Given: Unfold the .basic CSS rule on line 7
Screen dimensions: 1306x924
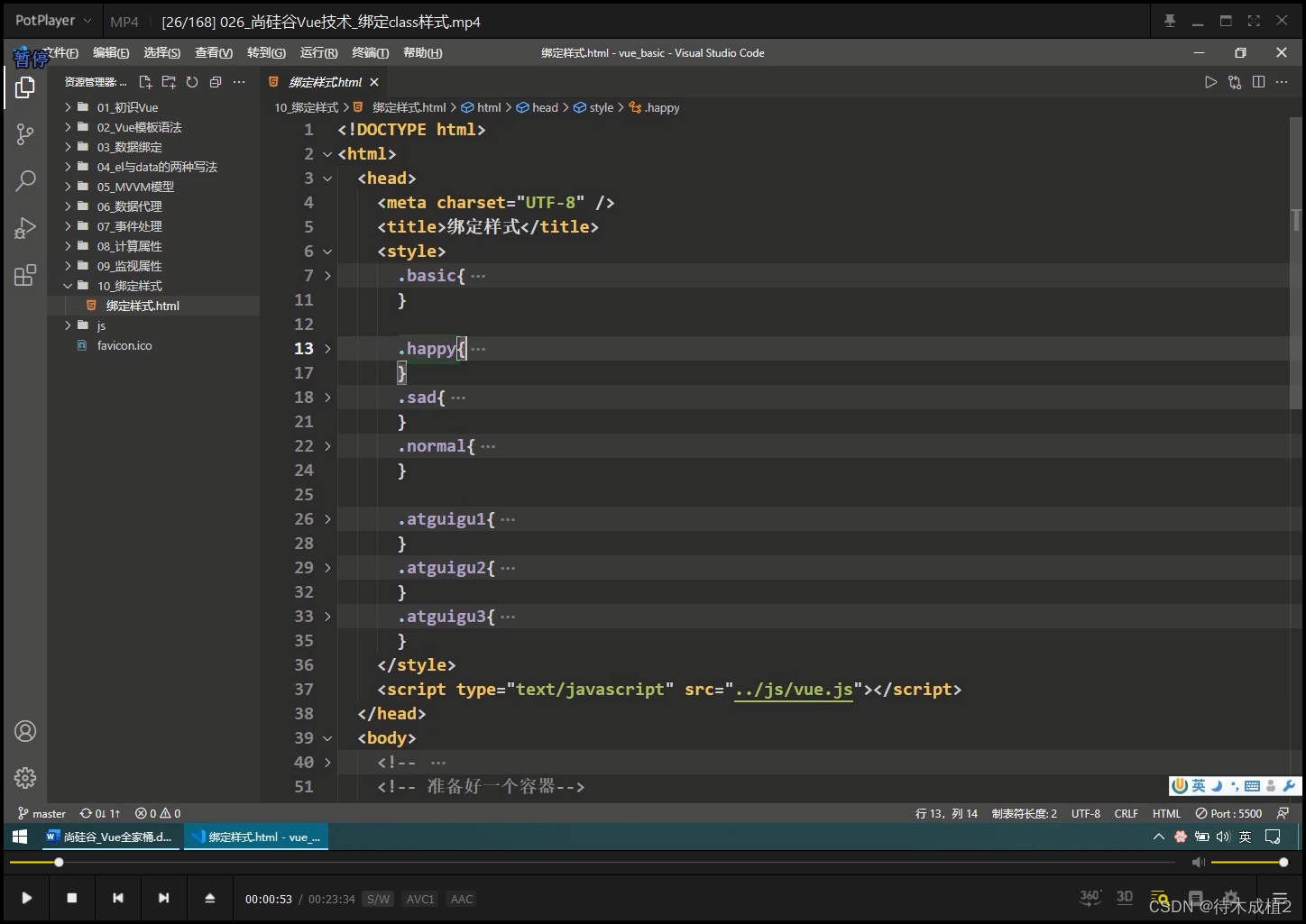Looking at the screenshot, I should click(x=327, y=276).
